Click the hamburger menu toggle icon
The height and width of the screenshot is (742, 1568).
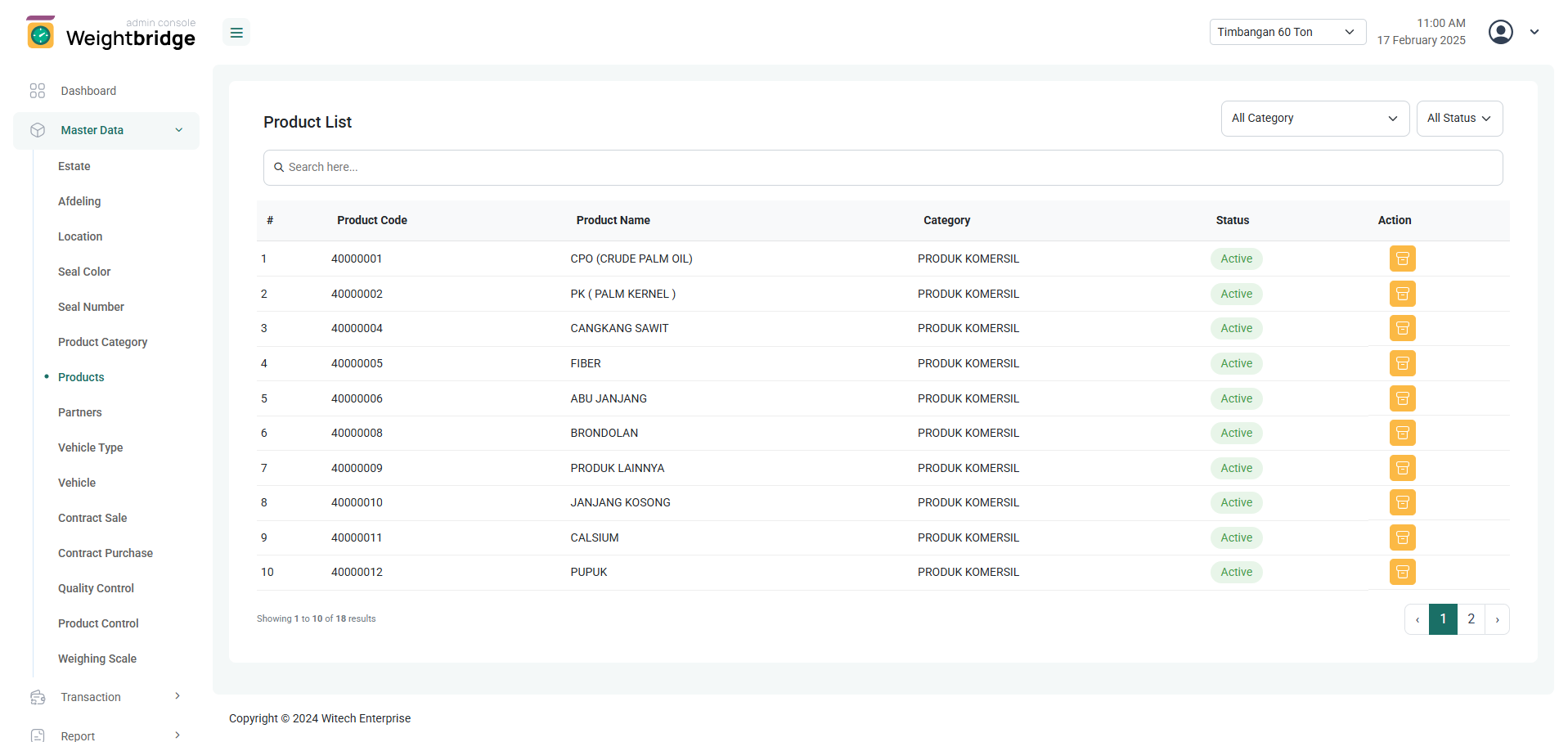[236, 33]
